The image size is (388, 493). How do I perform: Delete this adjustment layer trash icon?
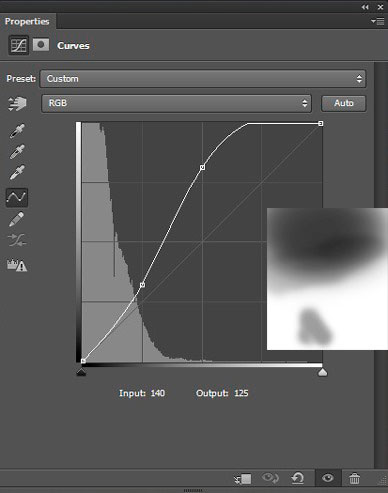point(354,479)
